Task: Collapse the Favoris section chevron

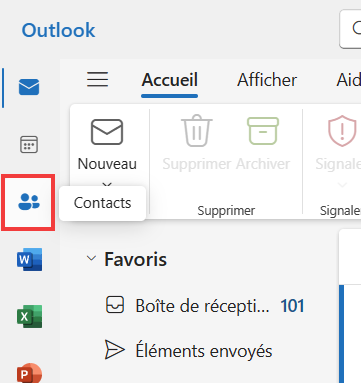Action: 91,259
